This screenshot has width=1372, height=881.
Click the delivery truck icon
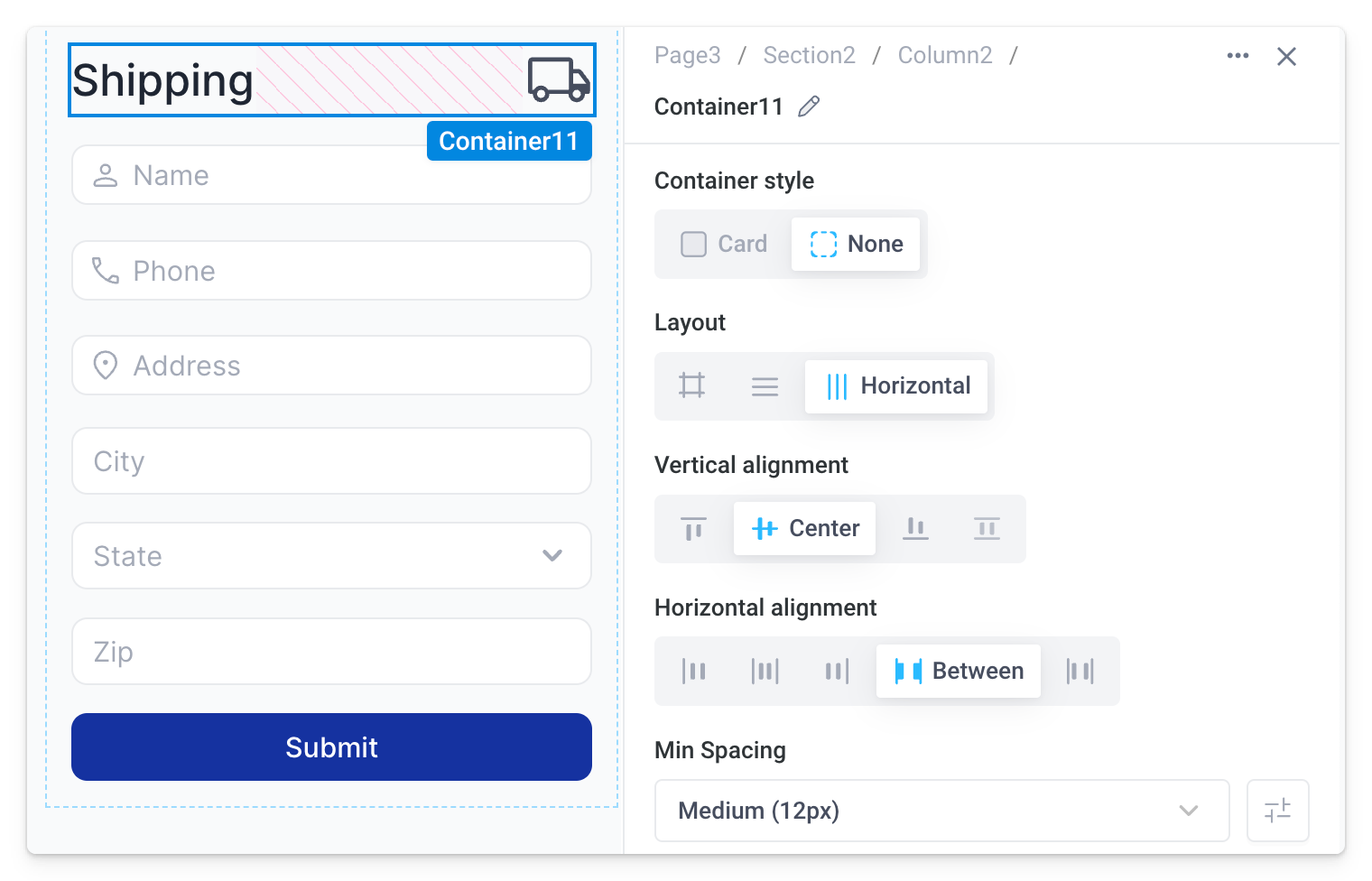pos(559,79)
